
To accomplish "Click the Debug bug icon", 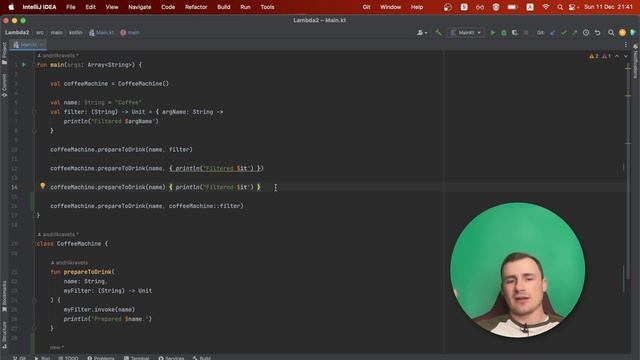I will (x=504, y=33).
